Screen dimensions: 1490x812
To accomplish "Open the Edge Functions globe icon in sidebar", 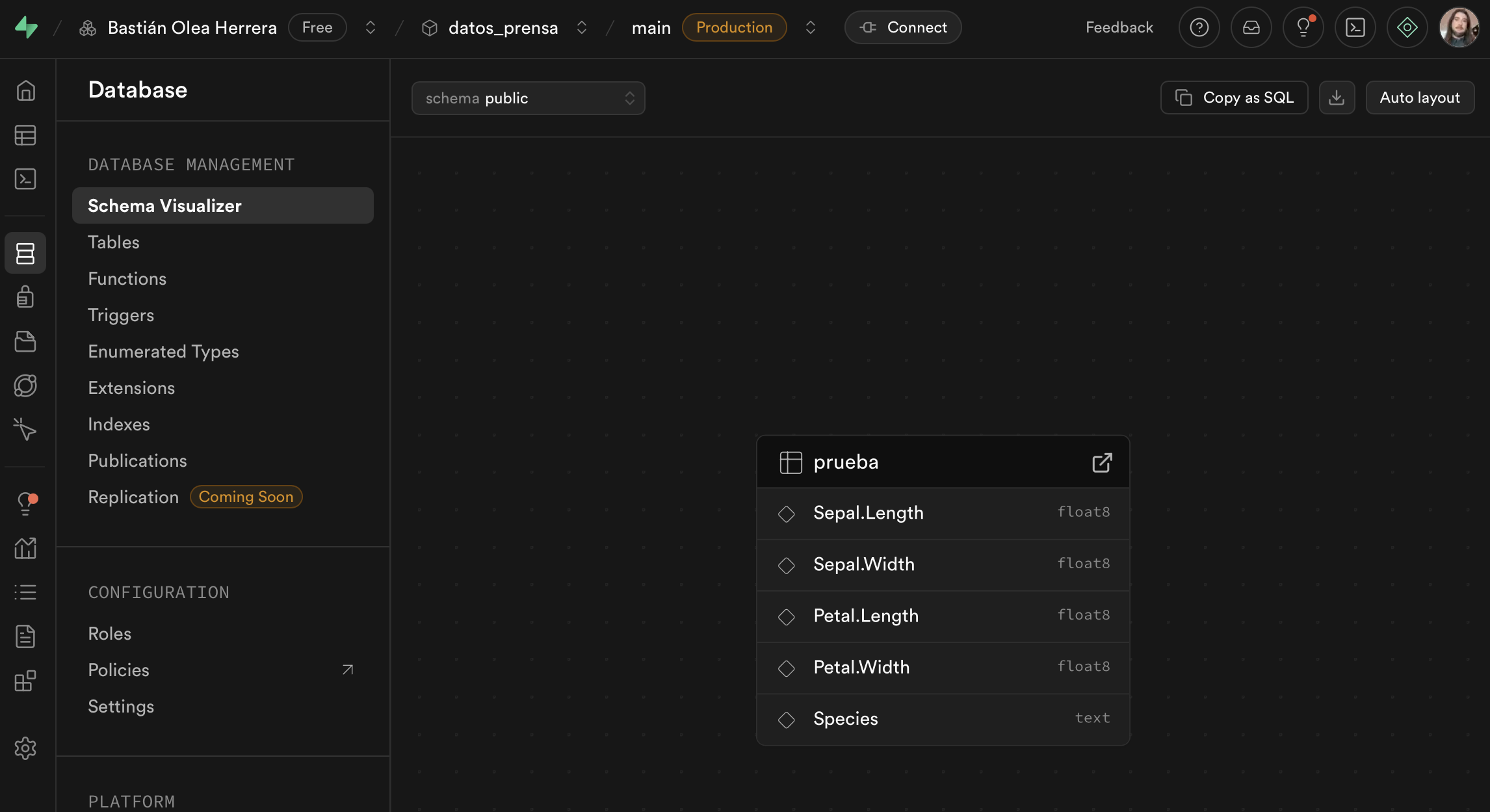I will [x=25, y=386].
